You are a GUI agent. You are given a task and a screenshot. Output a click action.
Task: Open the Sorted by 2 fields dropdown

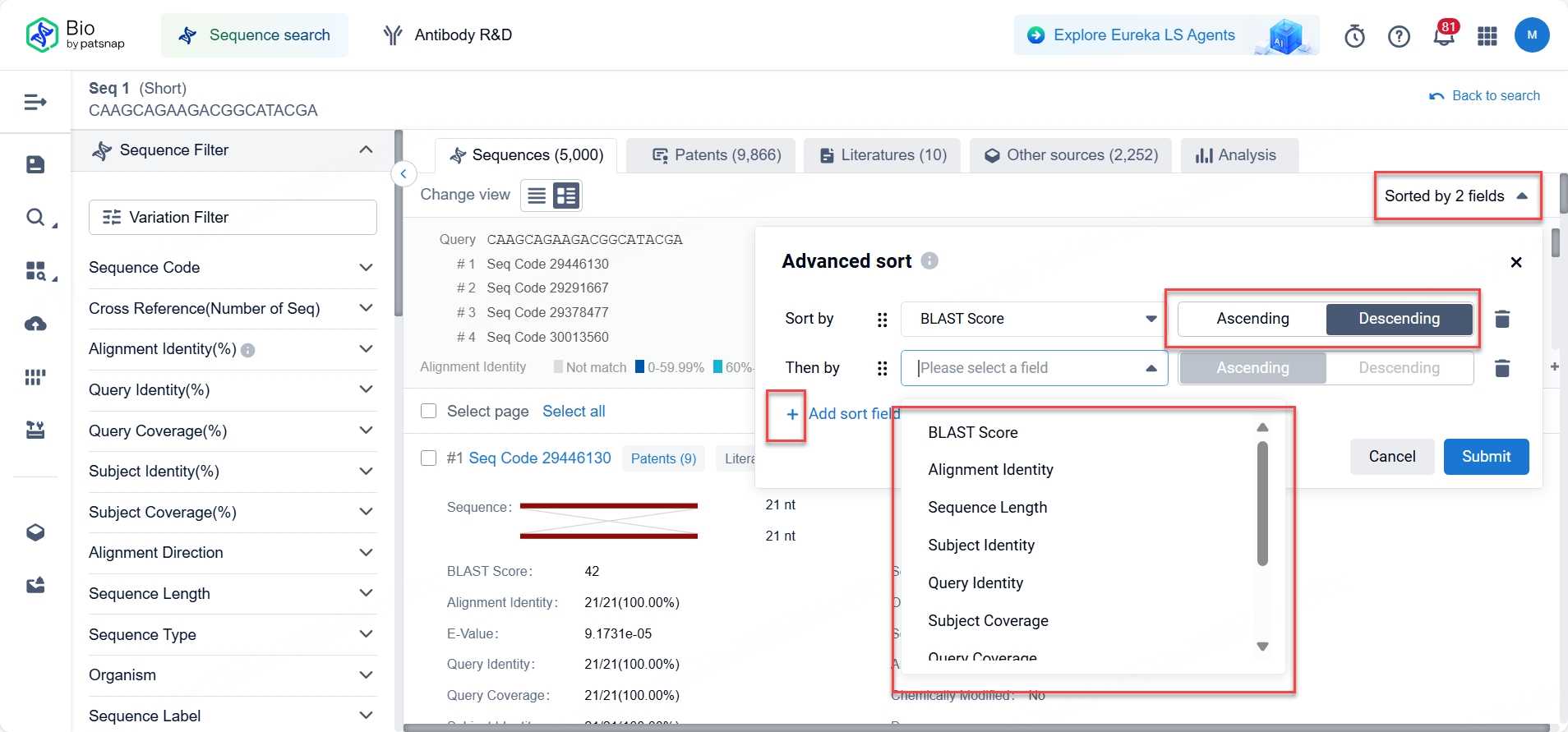tap(1456, 196)
